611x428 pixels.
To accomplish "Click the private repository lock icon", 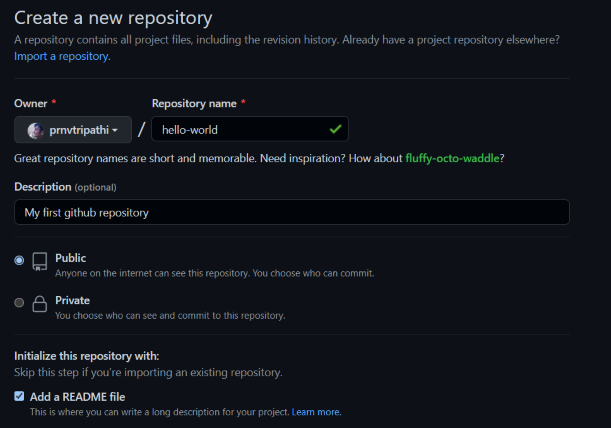I will click(x=39, y=304).
